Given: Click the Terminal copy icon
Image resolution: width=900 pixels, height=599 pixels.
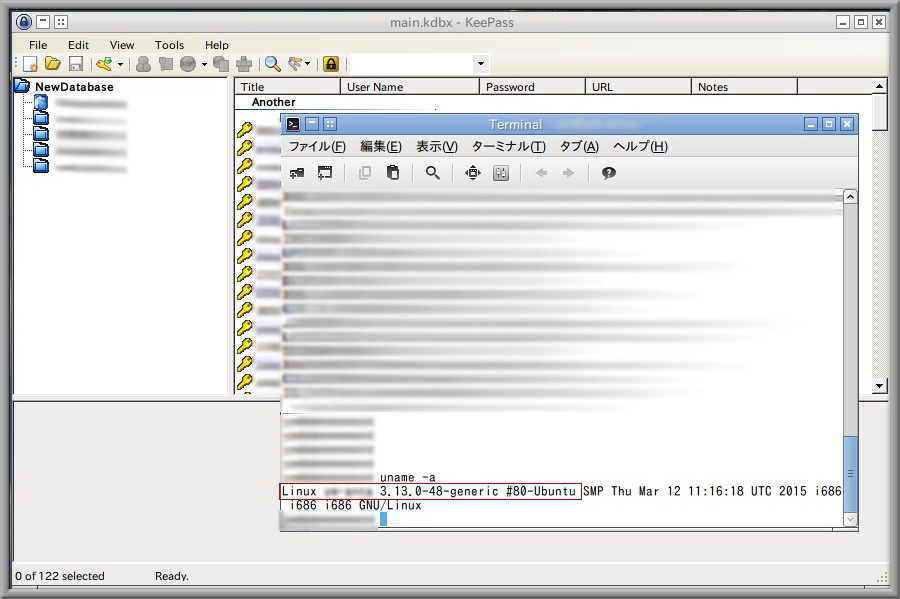Looking at the screenshot, I should (364, 173).
